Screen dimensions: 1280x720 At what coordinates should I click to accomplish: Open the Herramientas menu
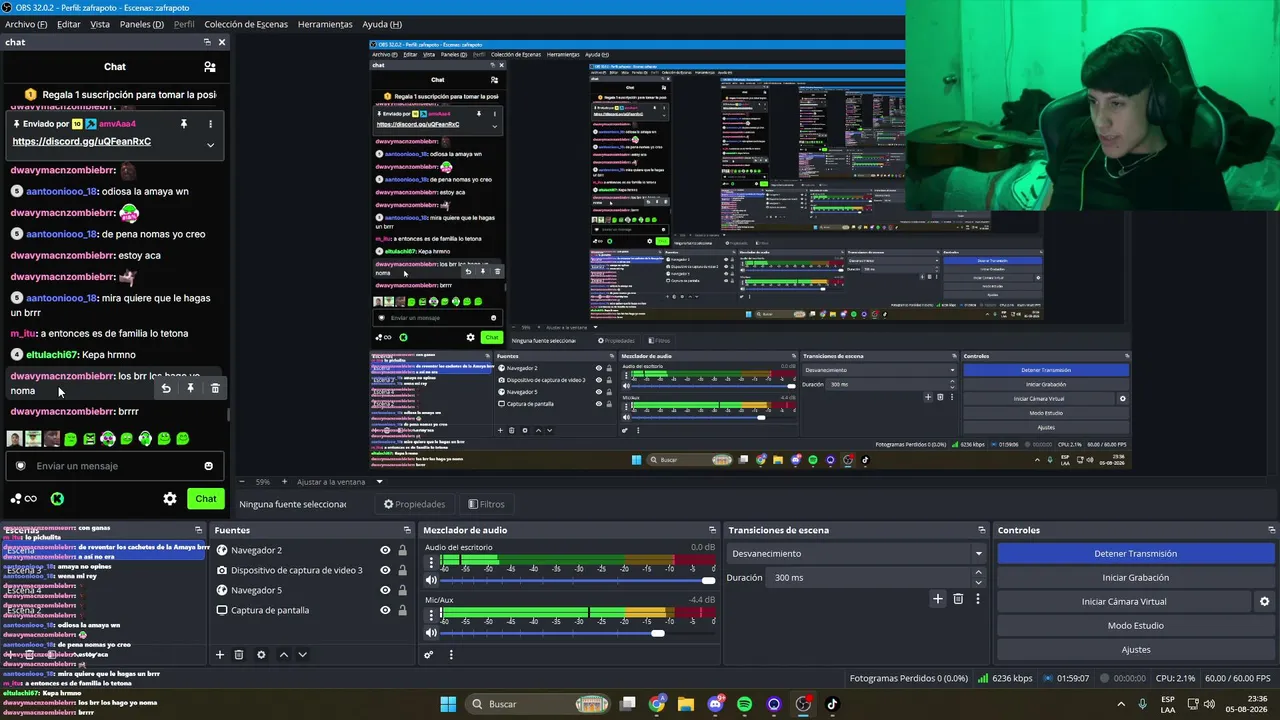[325, 24]
